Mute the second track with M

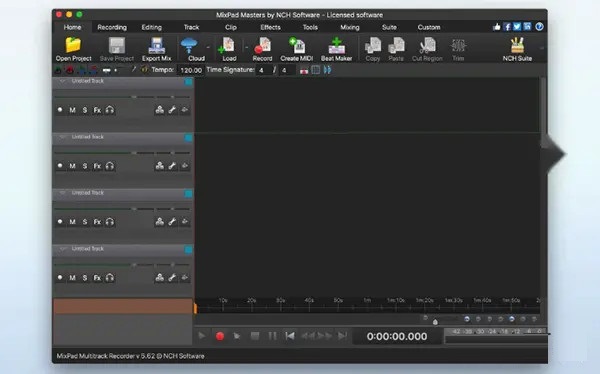tap(72, 166)
